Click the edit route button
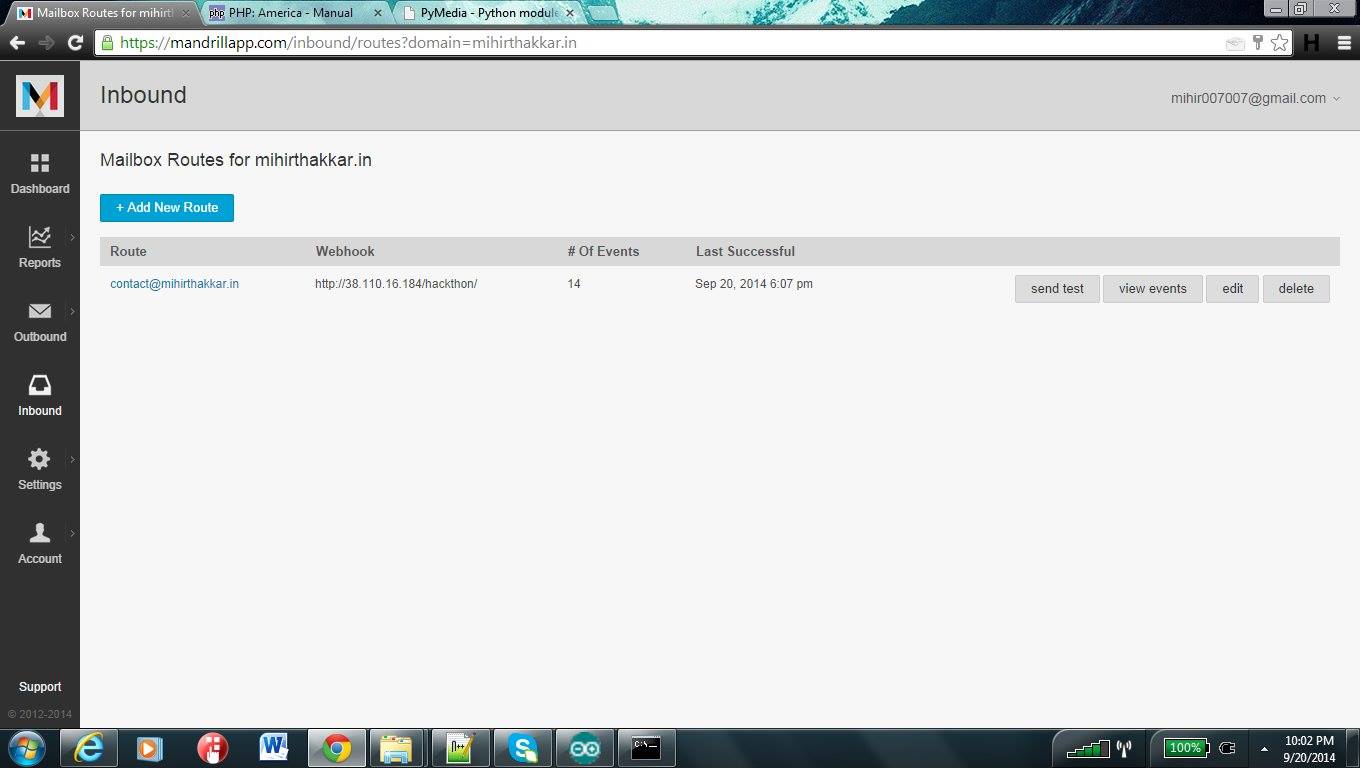The height and width of the screenshot is (768, 1360). click(1233, 289)
